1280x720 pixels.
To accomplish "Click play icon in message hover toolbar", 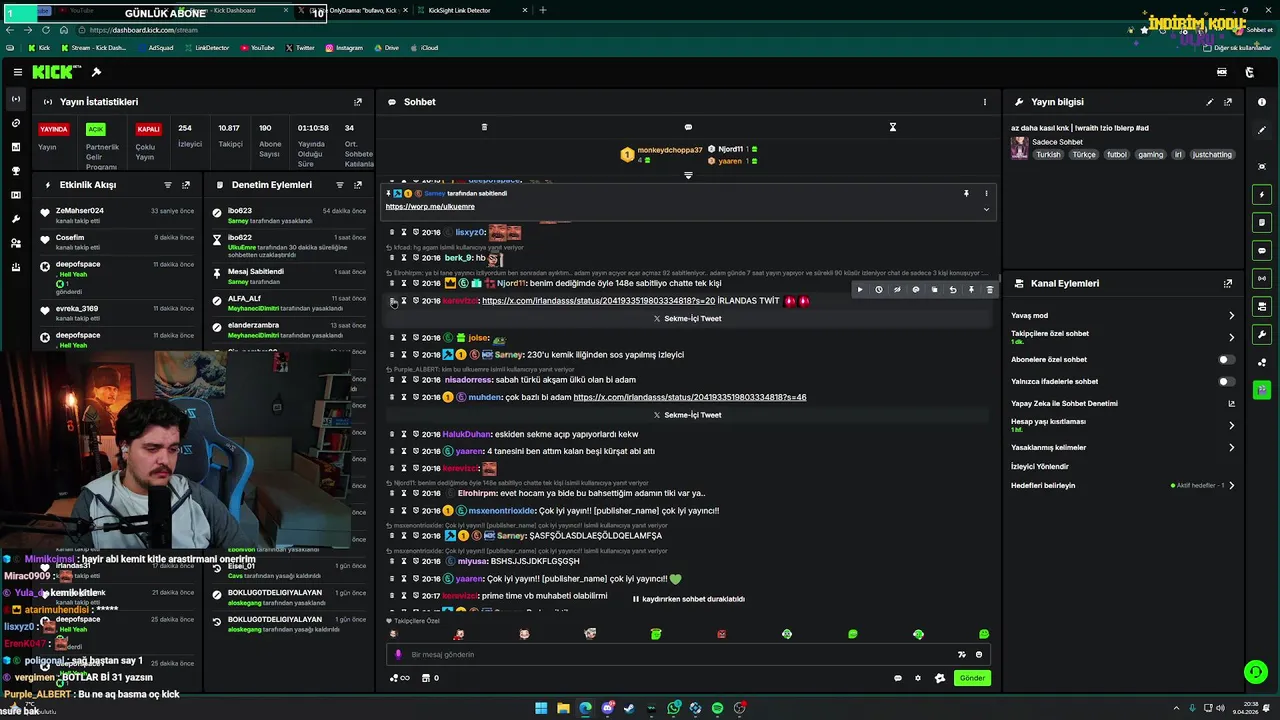I will [x=860, y=290].
